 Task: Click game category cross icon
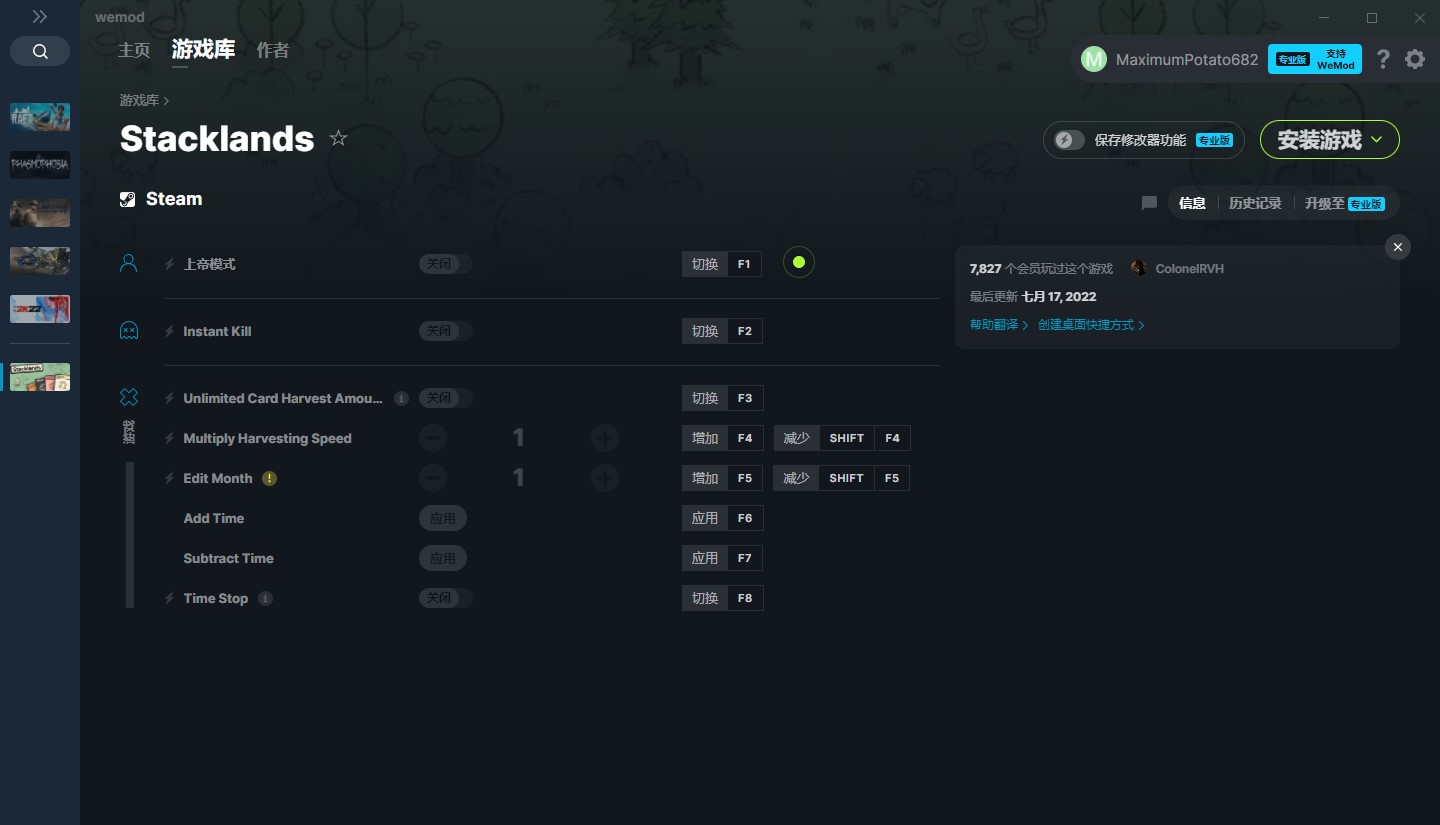point(128,397)
